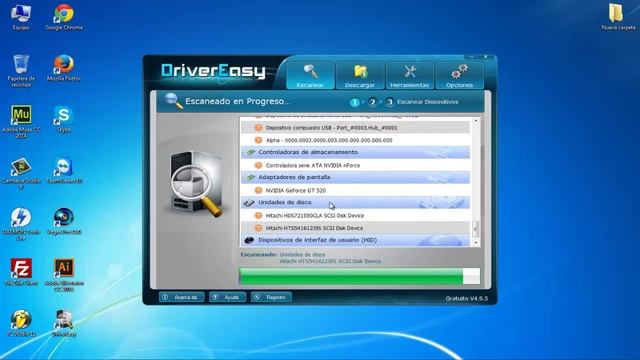Open Camtasia Studio 8 shortcut
Image resolution: width=640 pixels, height=360 pixels.
[x=21, y=173]
